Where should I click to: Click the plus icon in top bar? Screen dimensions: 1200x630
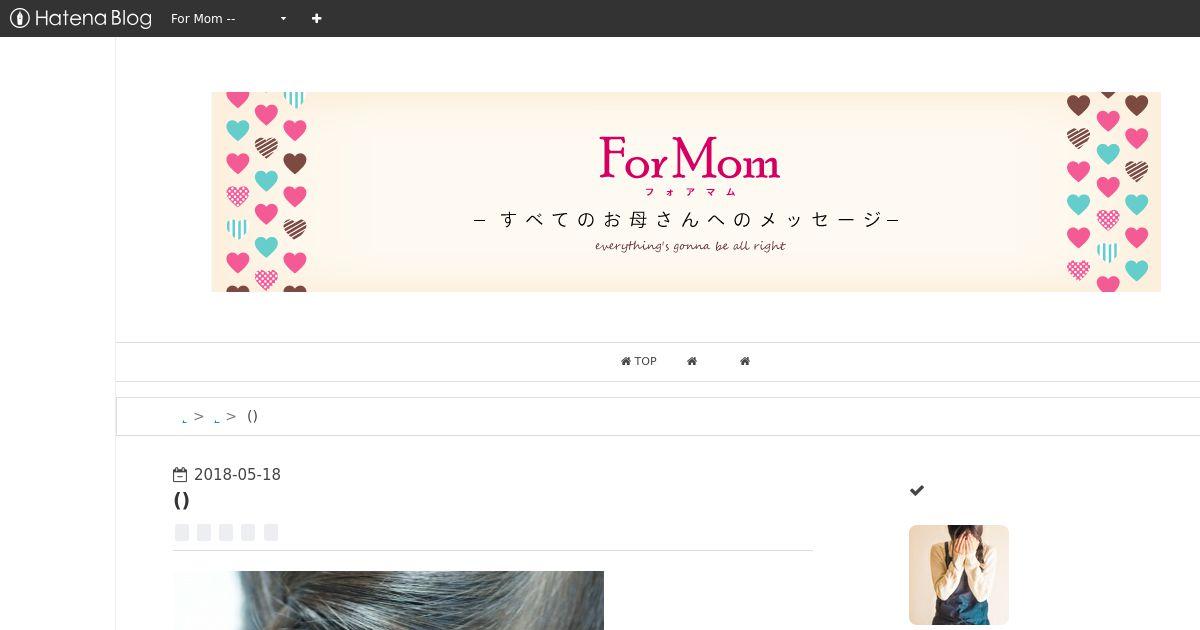point(316,18)
